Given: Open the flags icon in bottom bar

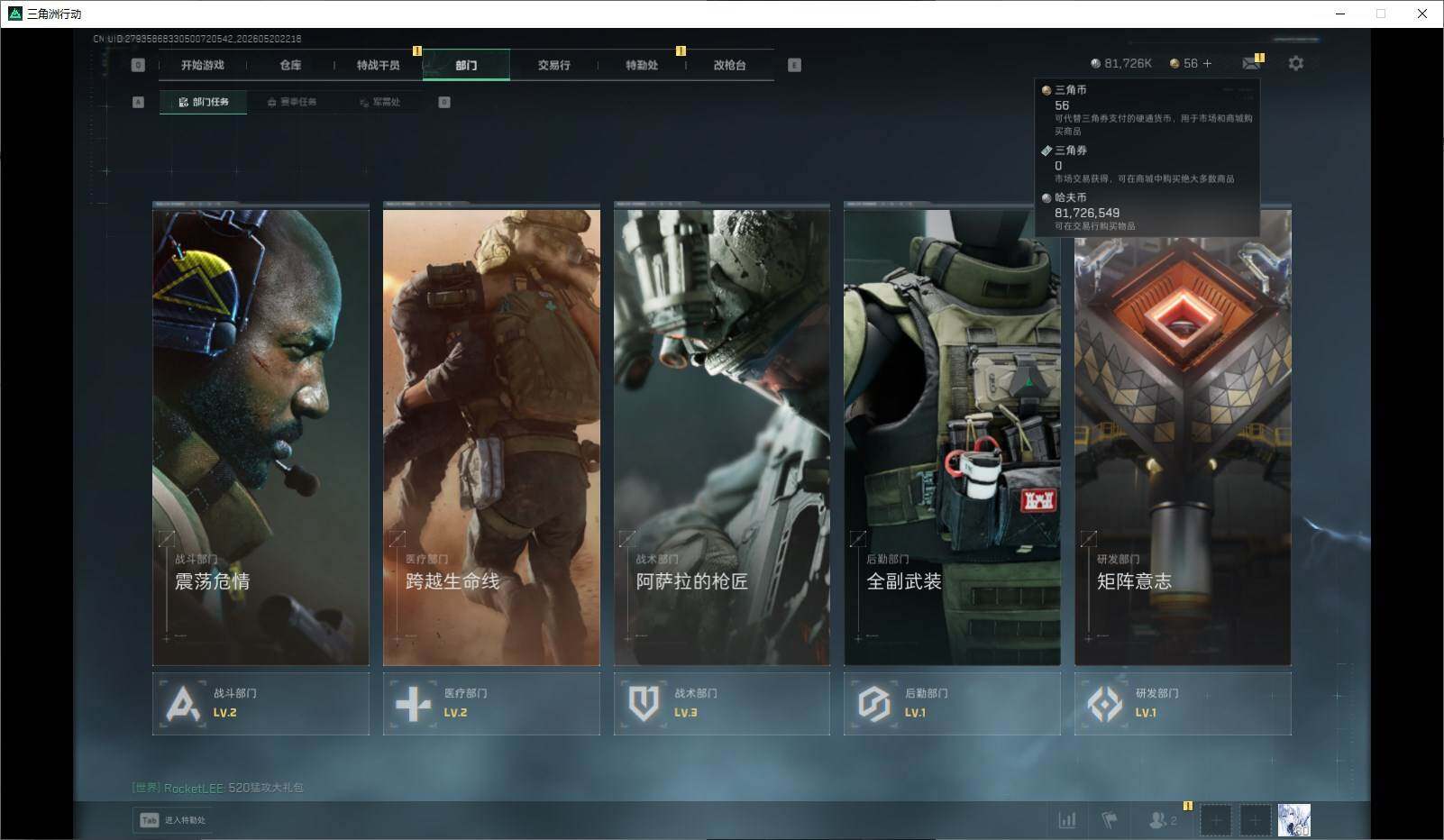Looking at the screenshot, I should click(1110, 820).
